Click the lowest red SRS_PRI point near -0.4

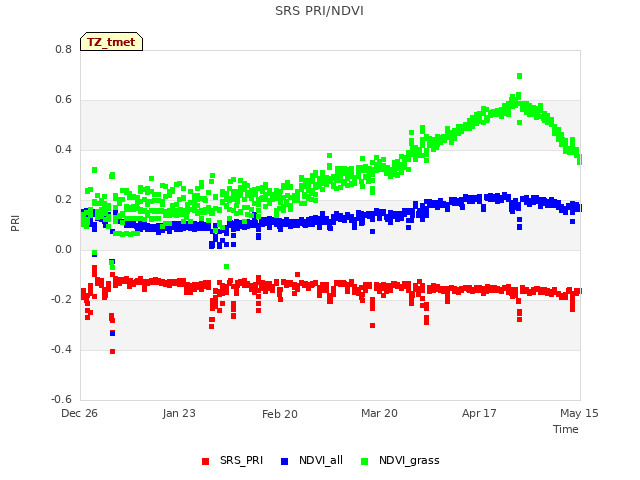(x=112, y=351)
